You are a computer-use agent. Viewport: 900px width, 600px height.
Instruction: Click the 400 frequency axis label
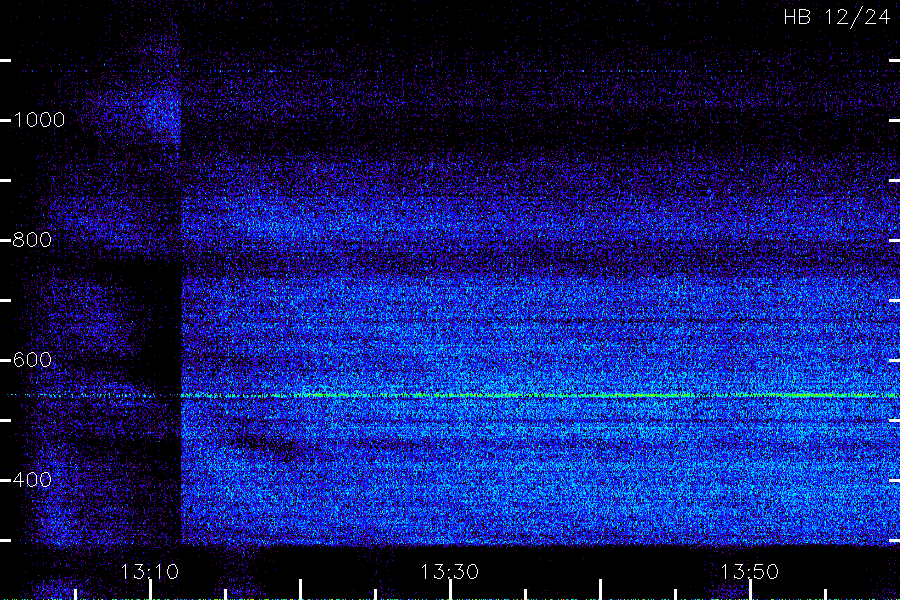(32, 480)
